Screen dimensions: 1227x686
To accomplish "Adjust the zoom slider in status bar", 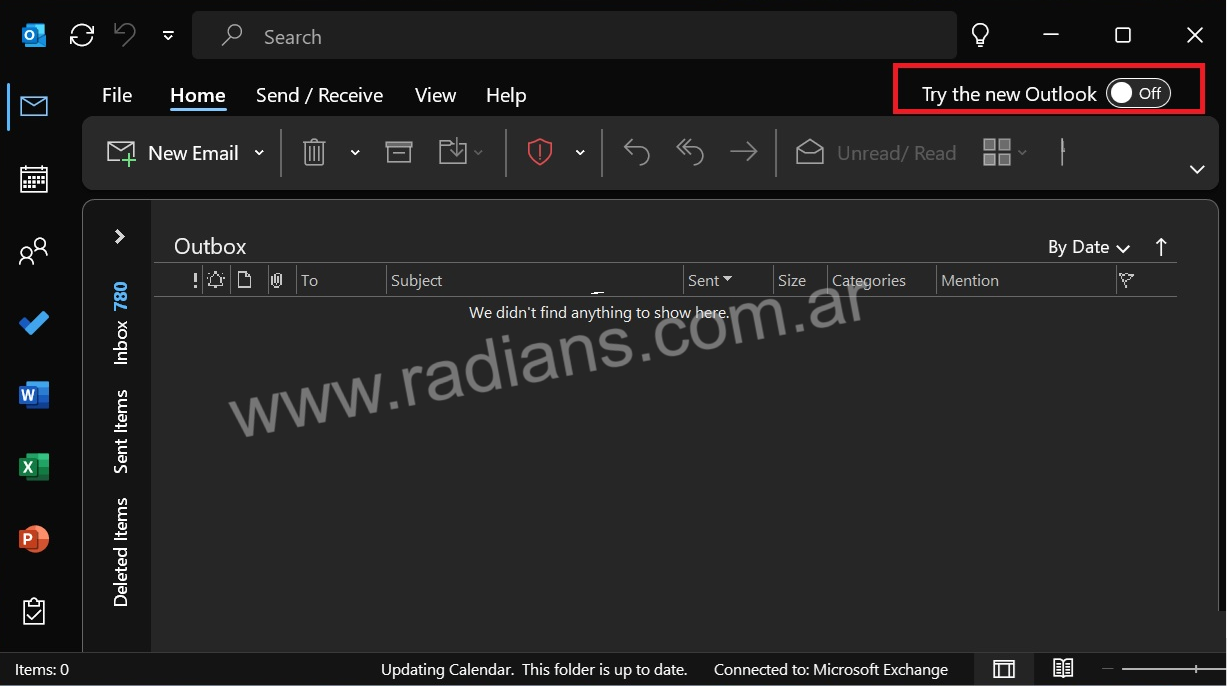I will pos(1195,669).
